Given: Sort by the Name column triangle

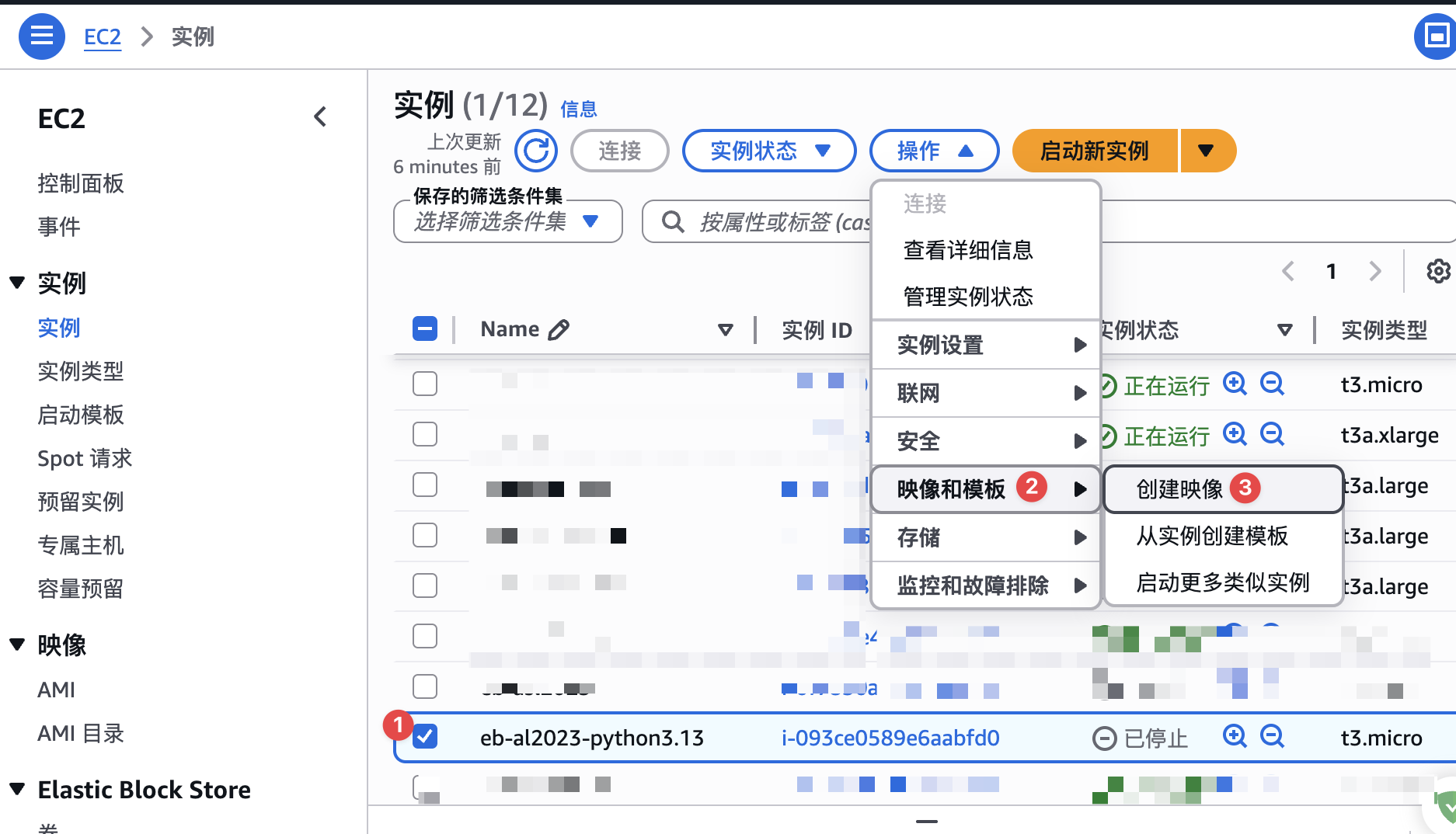Looking at the screenshot, I should point(726,330).
